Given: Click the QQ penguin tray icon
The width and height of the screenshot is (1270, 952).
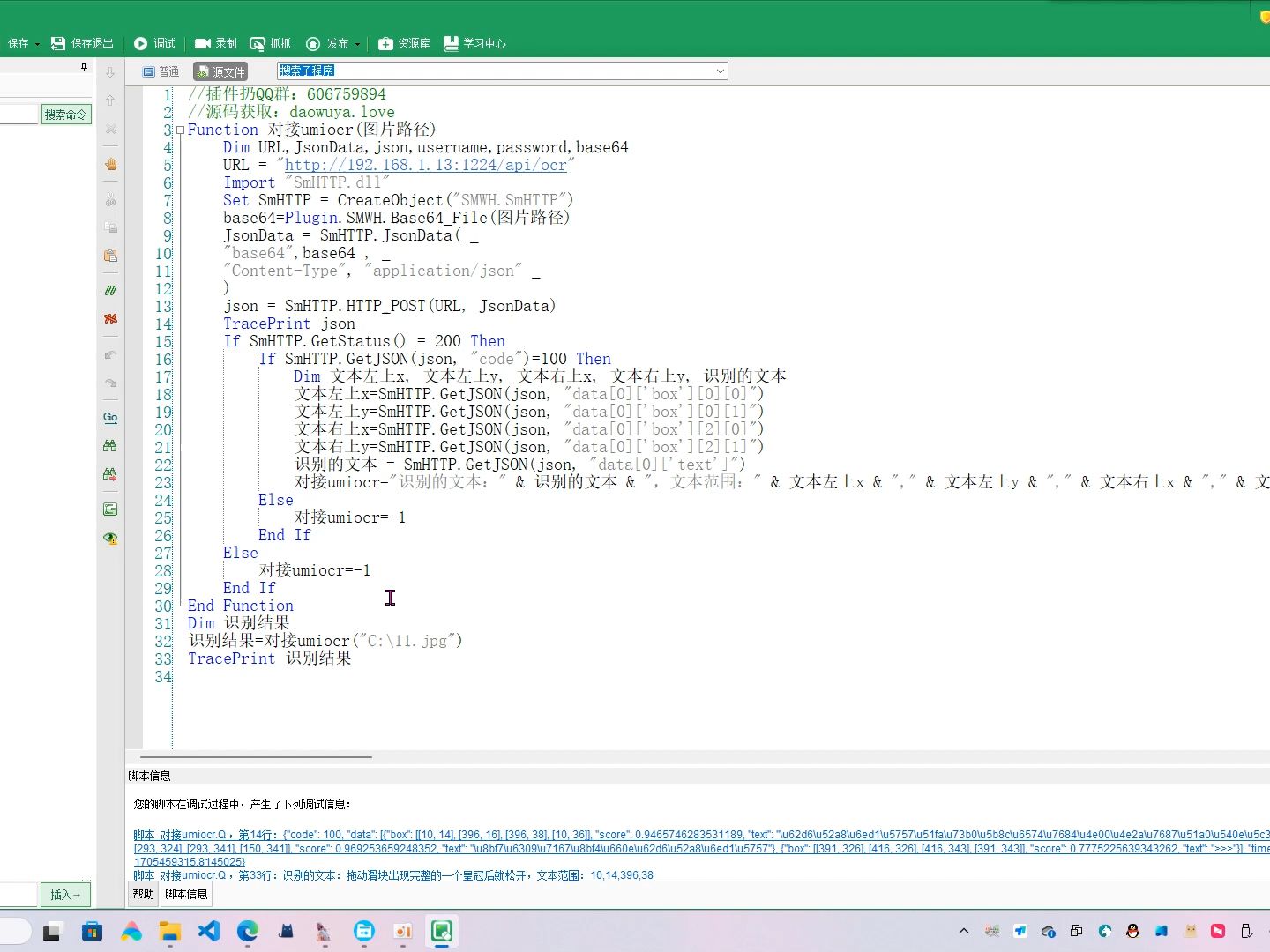Looking at the screenshot, I should pos(1133,931).
